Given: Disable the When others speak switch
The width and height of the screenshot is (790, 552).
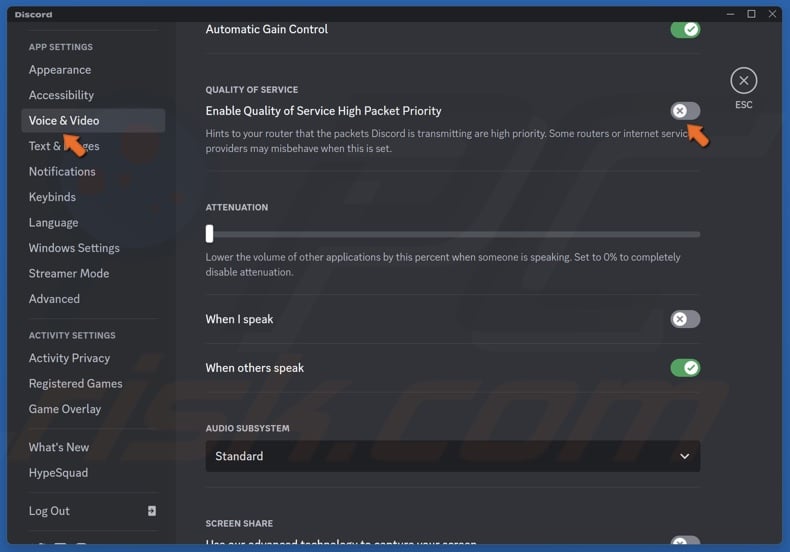Looking at the screenshot, I should point(685,368).
